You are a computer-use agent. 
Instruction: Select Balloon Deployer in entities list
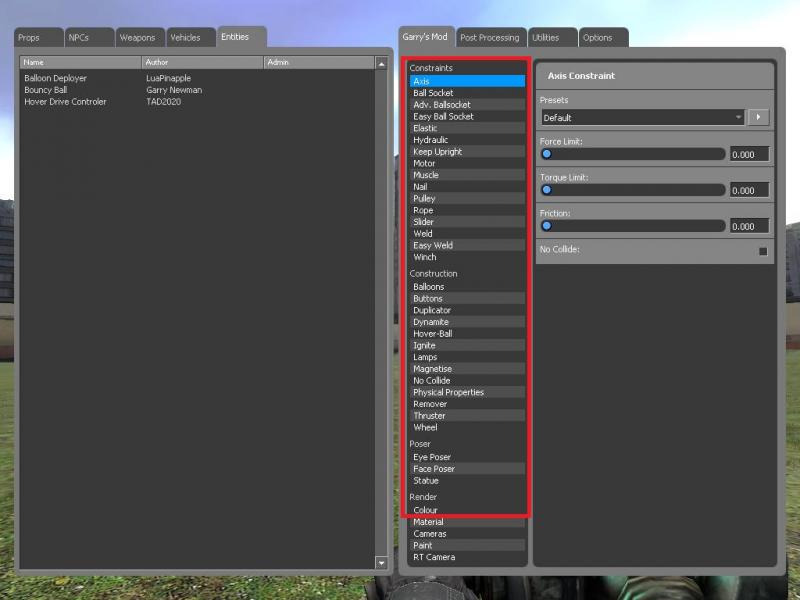[56, 78]
